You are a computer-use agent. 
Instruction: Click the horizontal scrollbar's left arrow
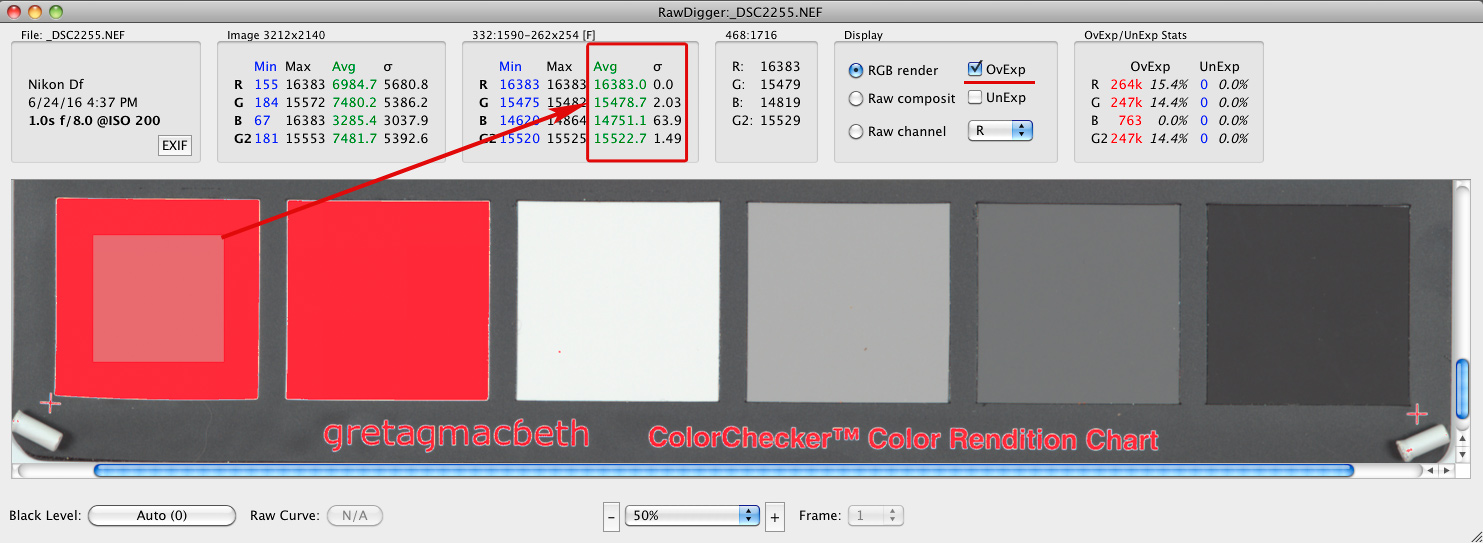[1431, 470]
